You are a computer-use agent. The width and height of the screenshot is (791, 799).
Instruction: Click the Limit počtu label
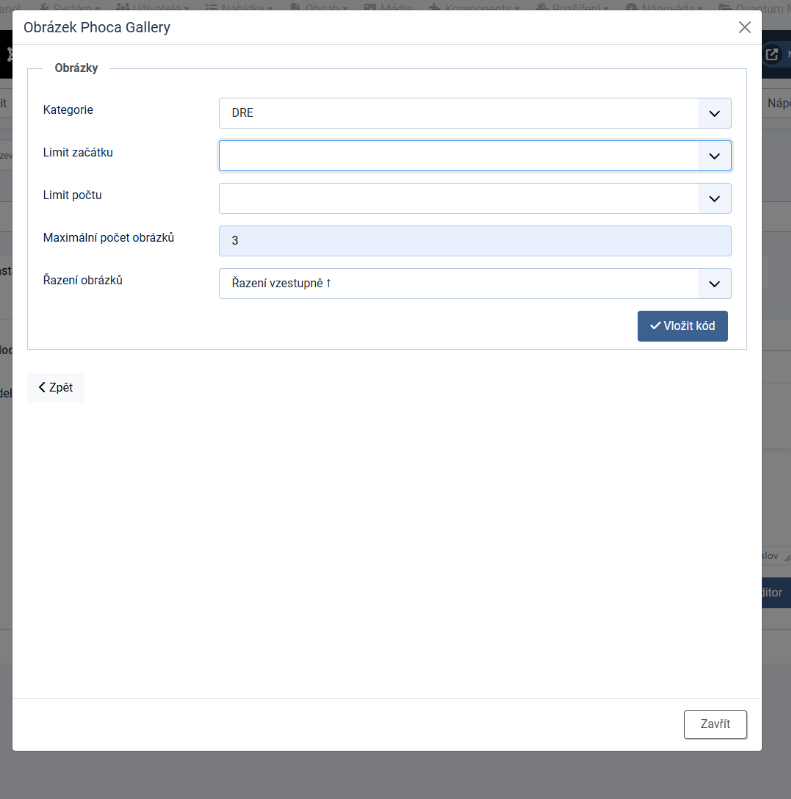coord(72,195)
